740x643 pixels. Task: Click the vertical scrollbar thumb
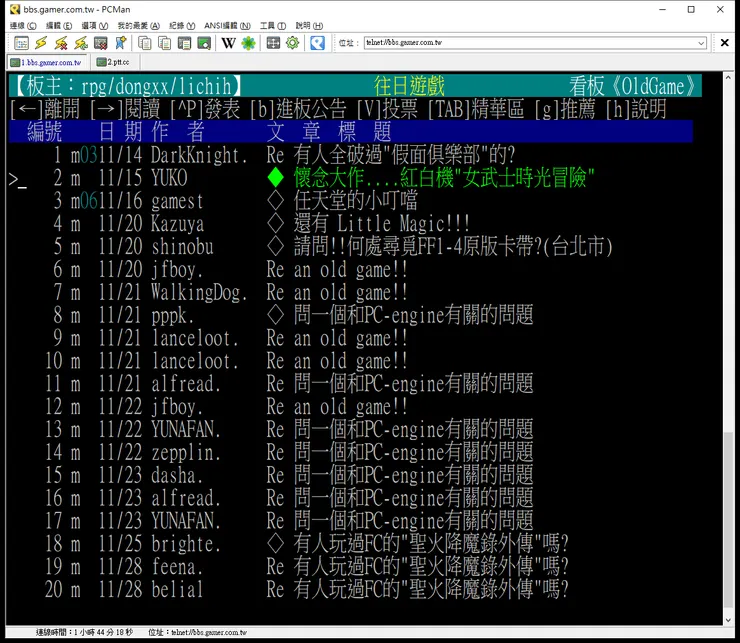[728, 519]
